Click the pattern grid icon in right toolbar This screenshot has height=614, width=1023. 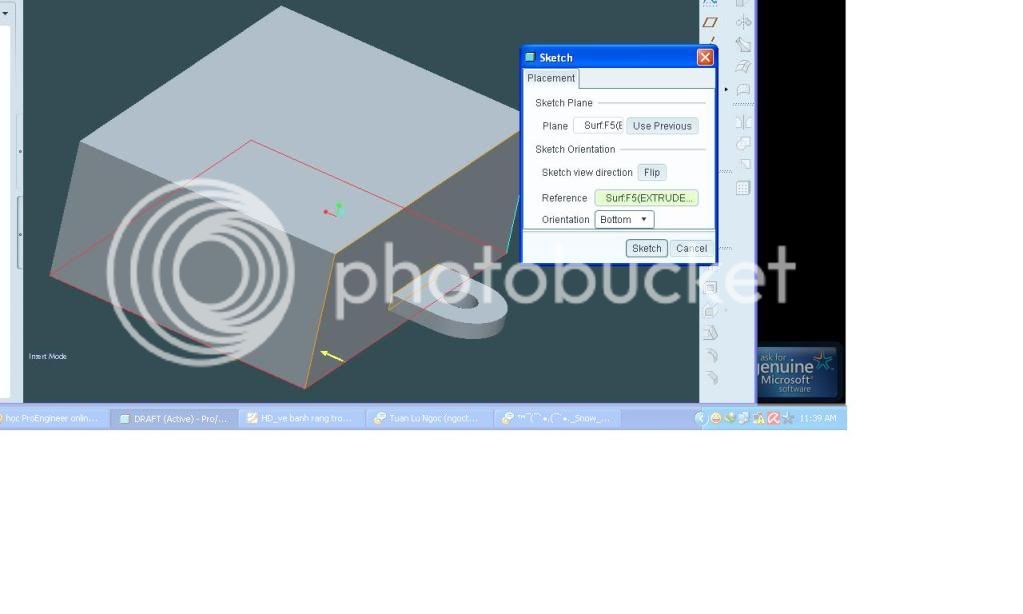point(743,188)
